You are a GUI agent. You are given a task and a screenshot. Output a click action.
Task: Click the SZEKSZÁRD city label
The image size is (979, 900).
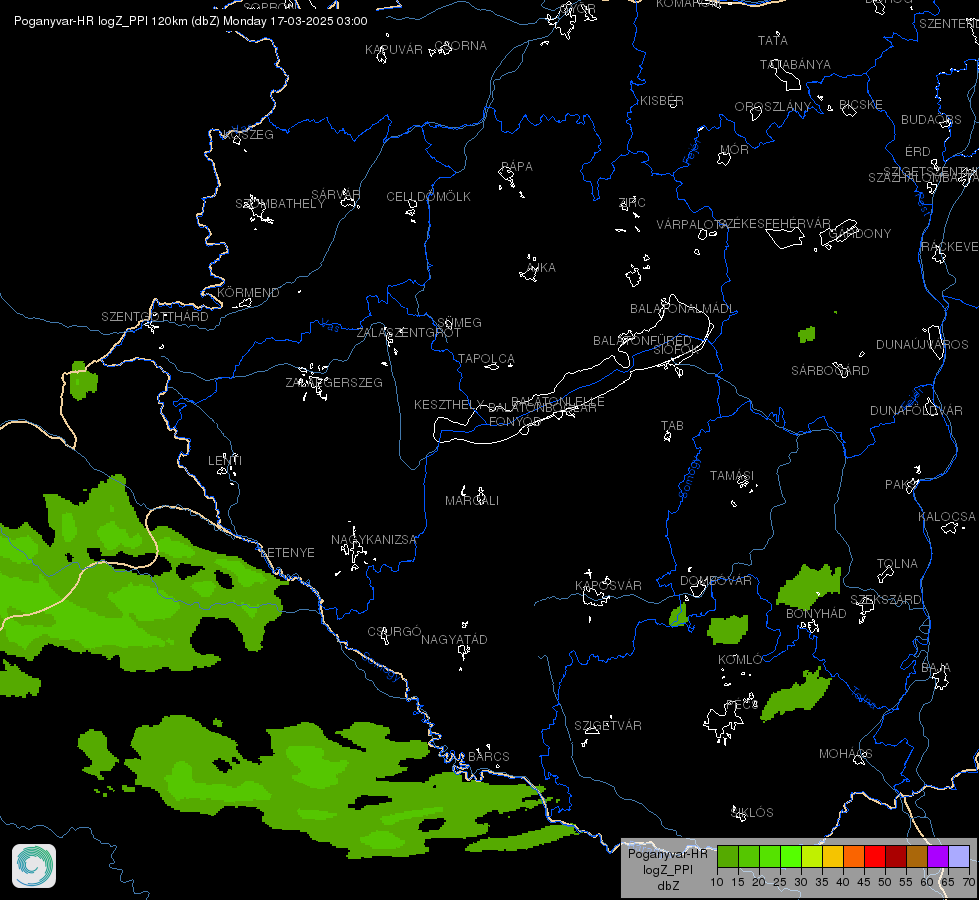885,600
